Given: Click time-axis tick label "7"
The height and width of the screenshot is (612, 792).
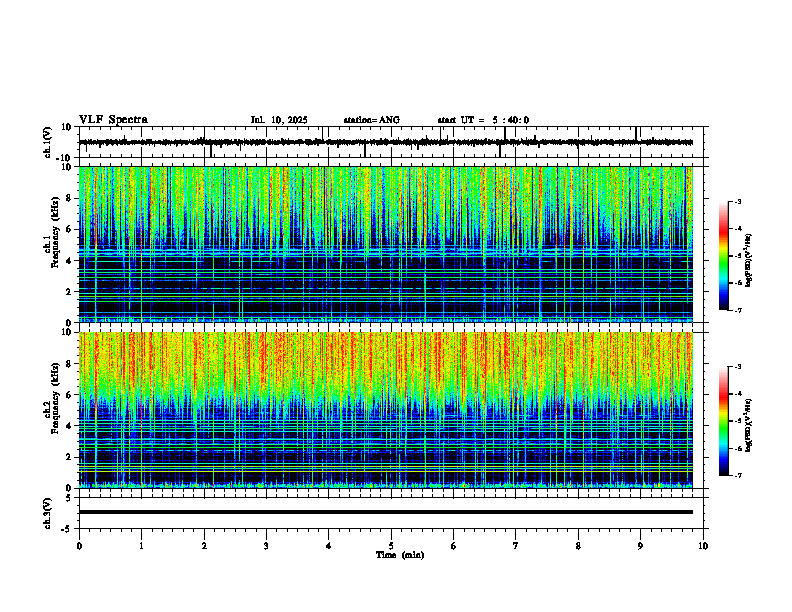Looking at the screenshot, I should click(x=516, y=546).
